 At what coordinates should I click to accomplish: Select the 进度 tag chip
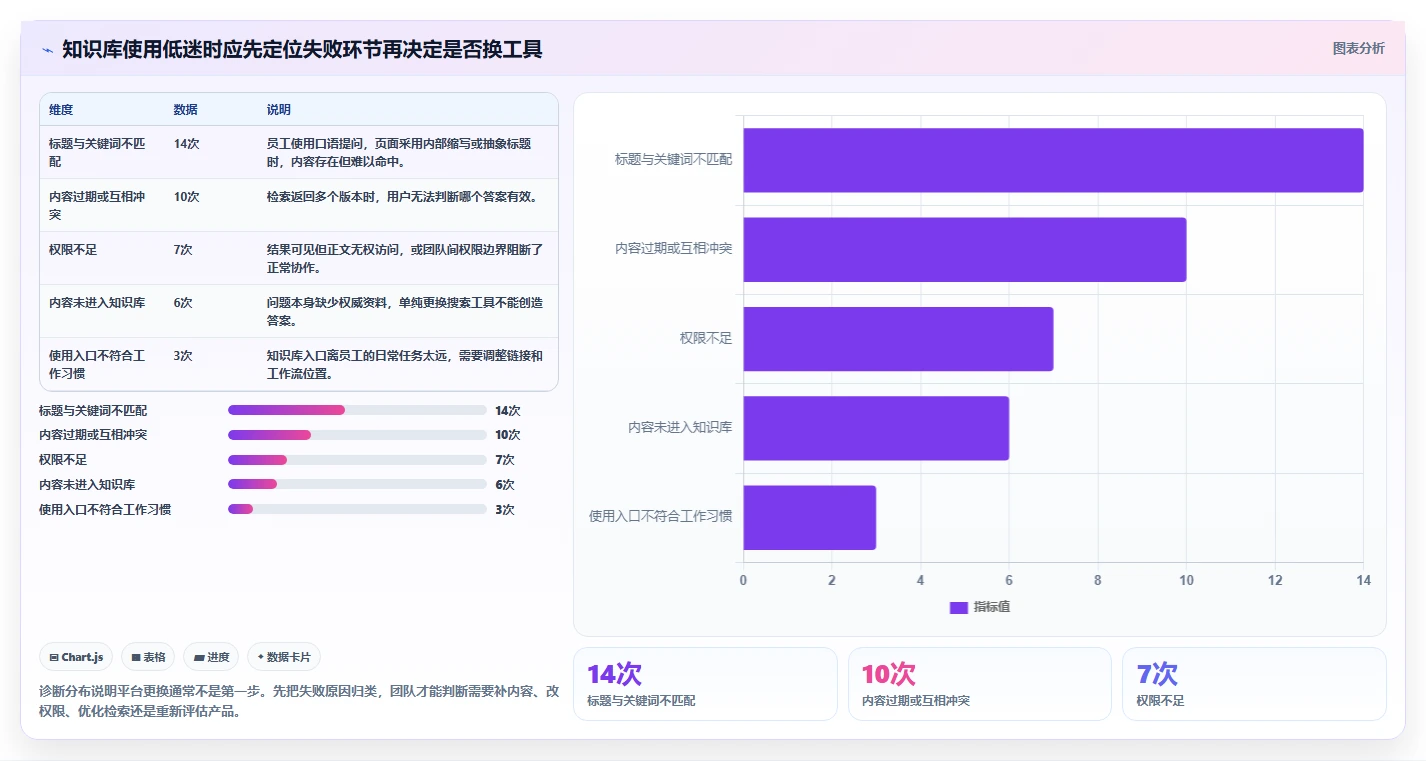point(211,657)
